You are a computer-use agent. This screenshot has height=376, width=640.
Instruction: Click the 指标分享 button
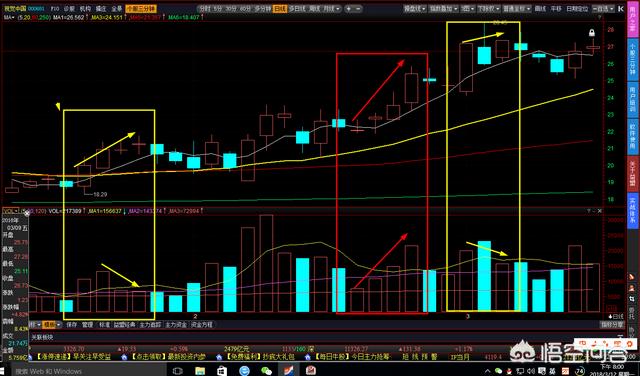point(612,325)
